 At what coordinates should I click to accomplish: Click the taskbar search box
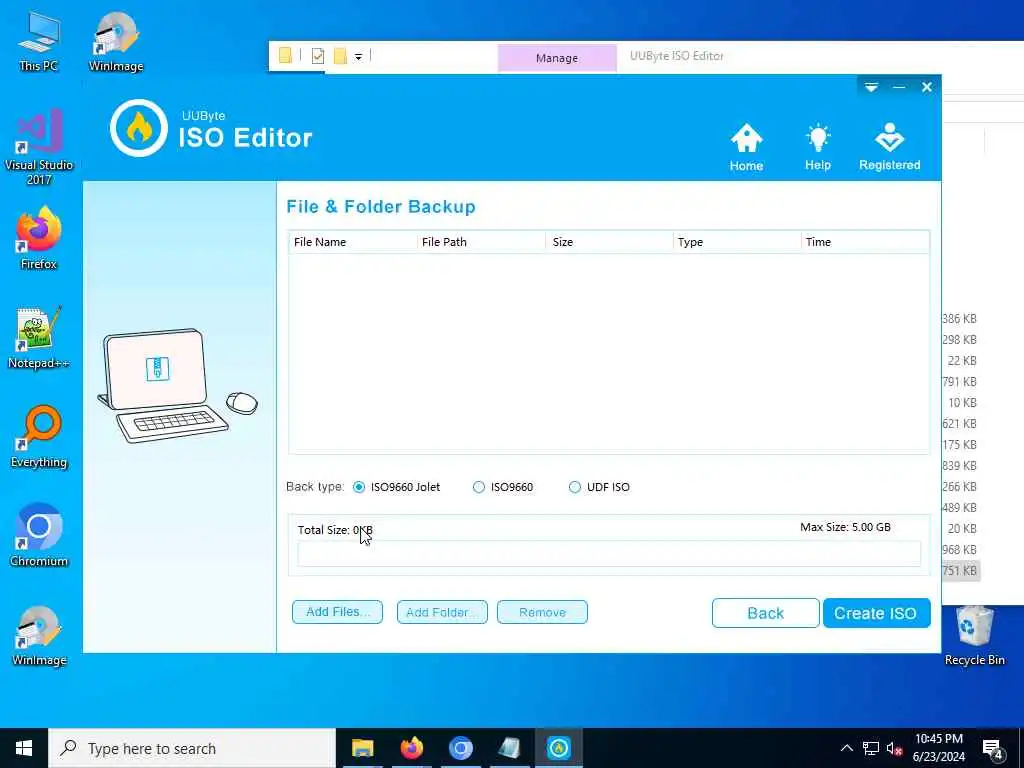point(192,748)
